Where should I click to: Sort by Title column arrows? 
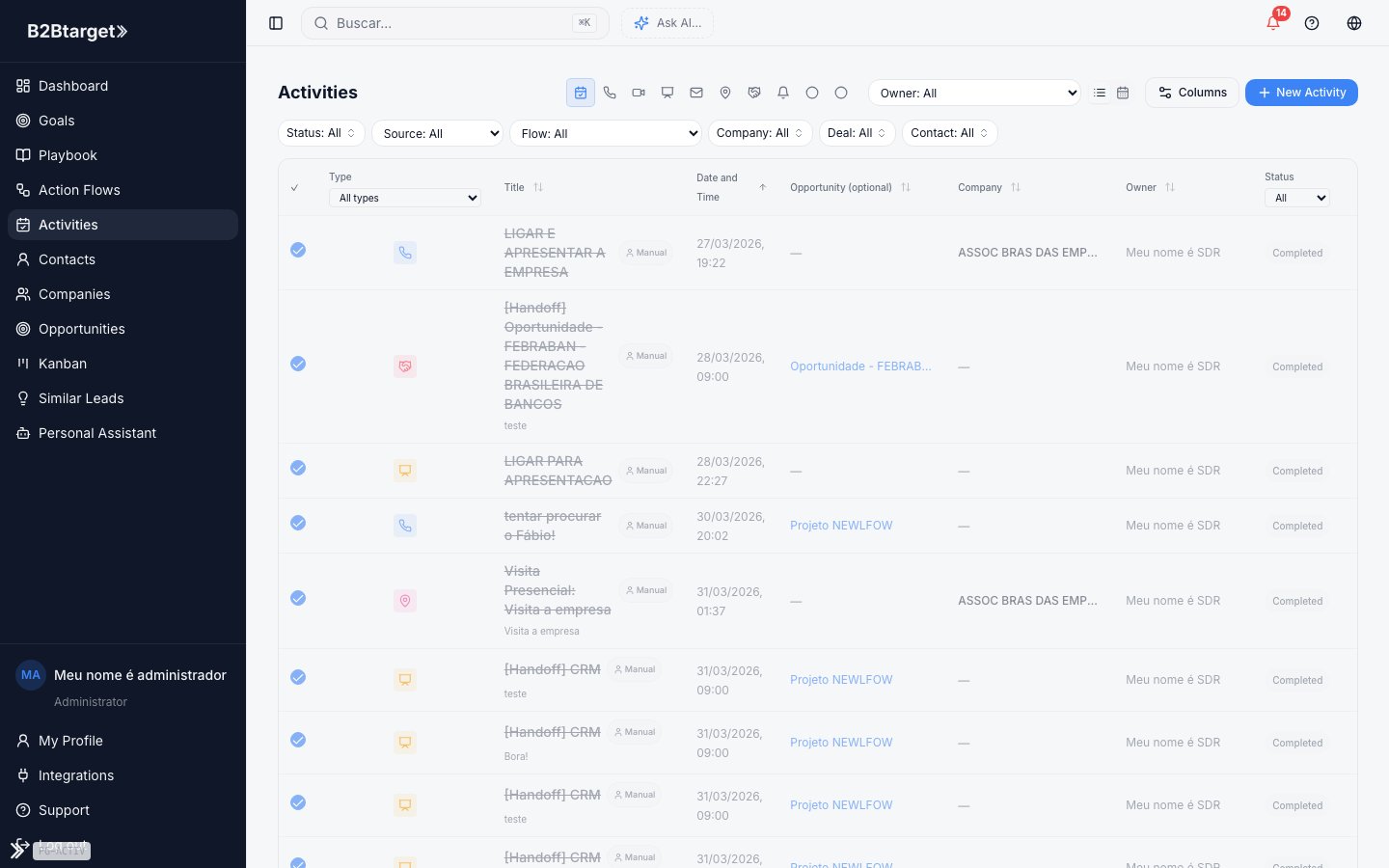[538, 187]
